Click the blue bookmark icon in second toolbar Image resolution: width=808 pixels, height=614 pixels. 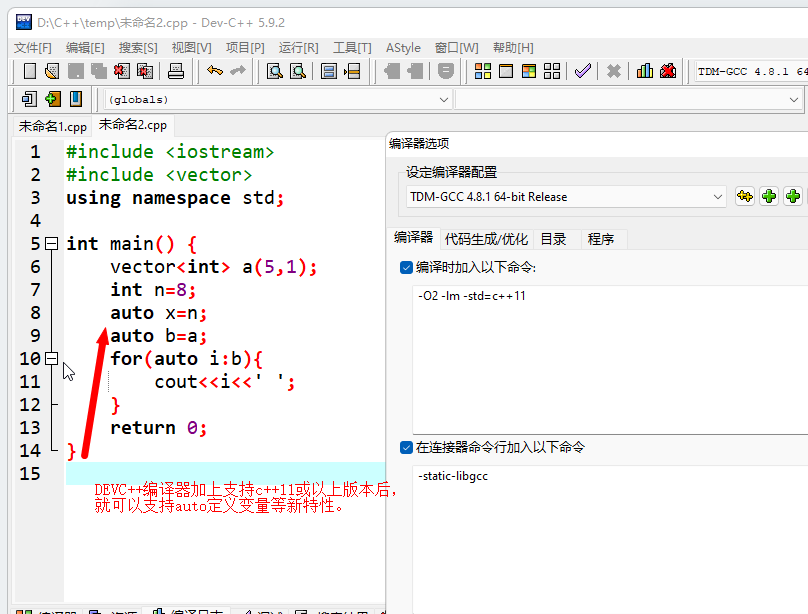point(76,99)
